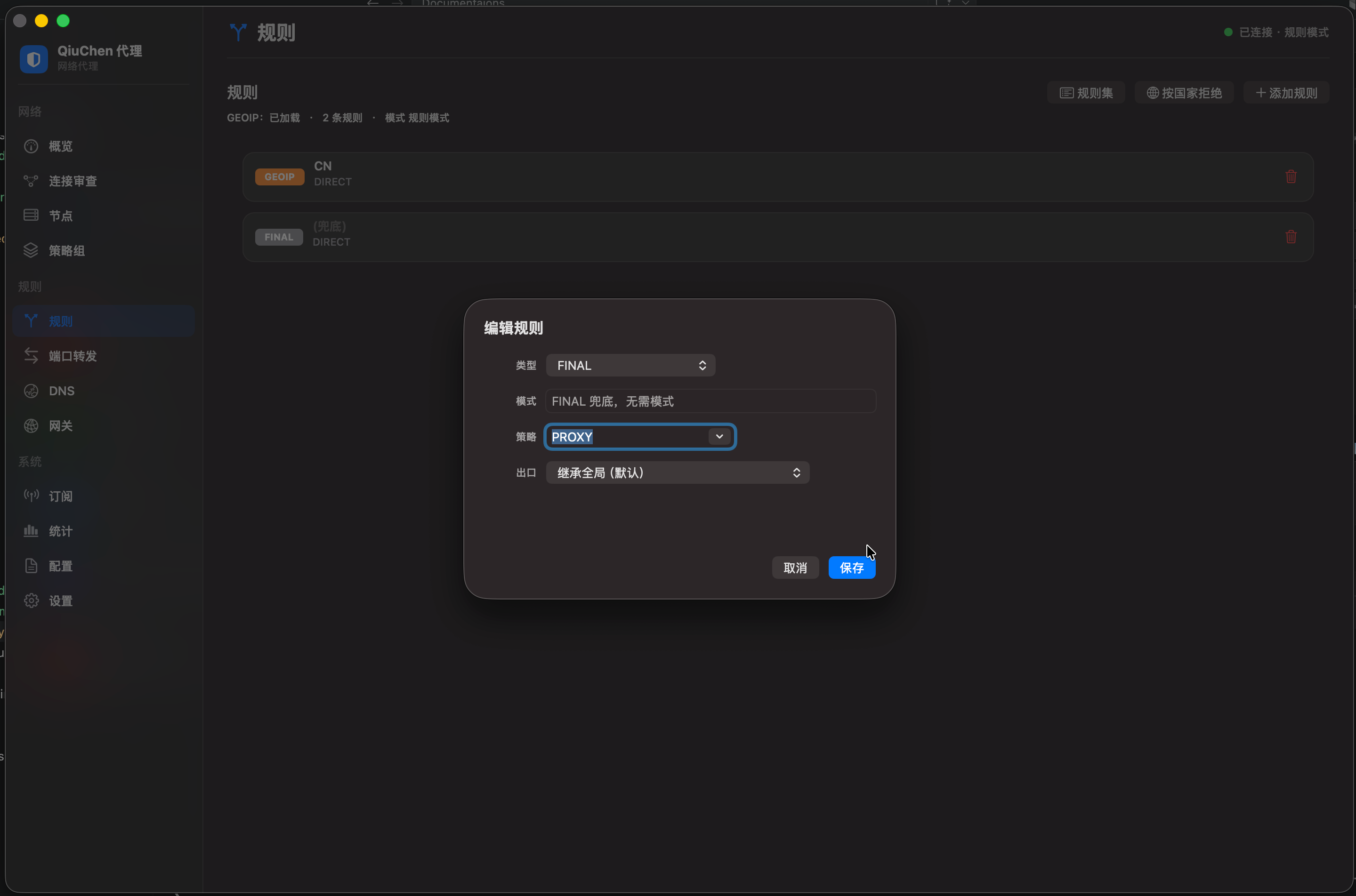
Task: Open the 规则集 button
Action: (1086, 93)
